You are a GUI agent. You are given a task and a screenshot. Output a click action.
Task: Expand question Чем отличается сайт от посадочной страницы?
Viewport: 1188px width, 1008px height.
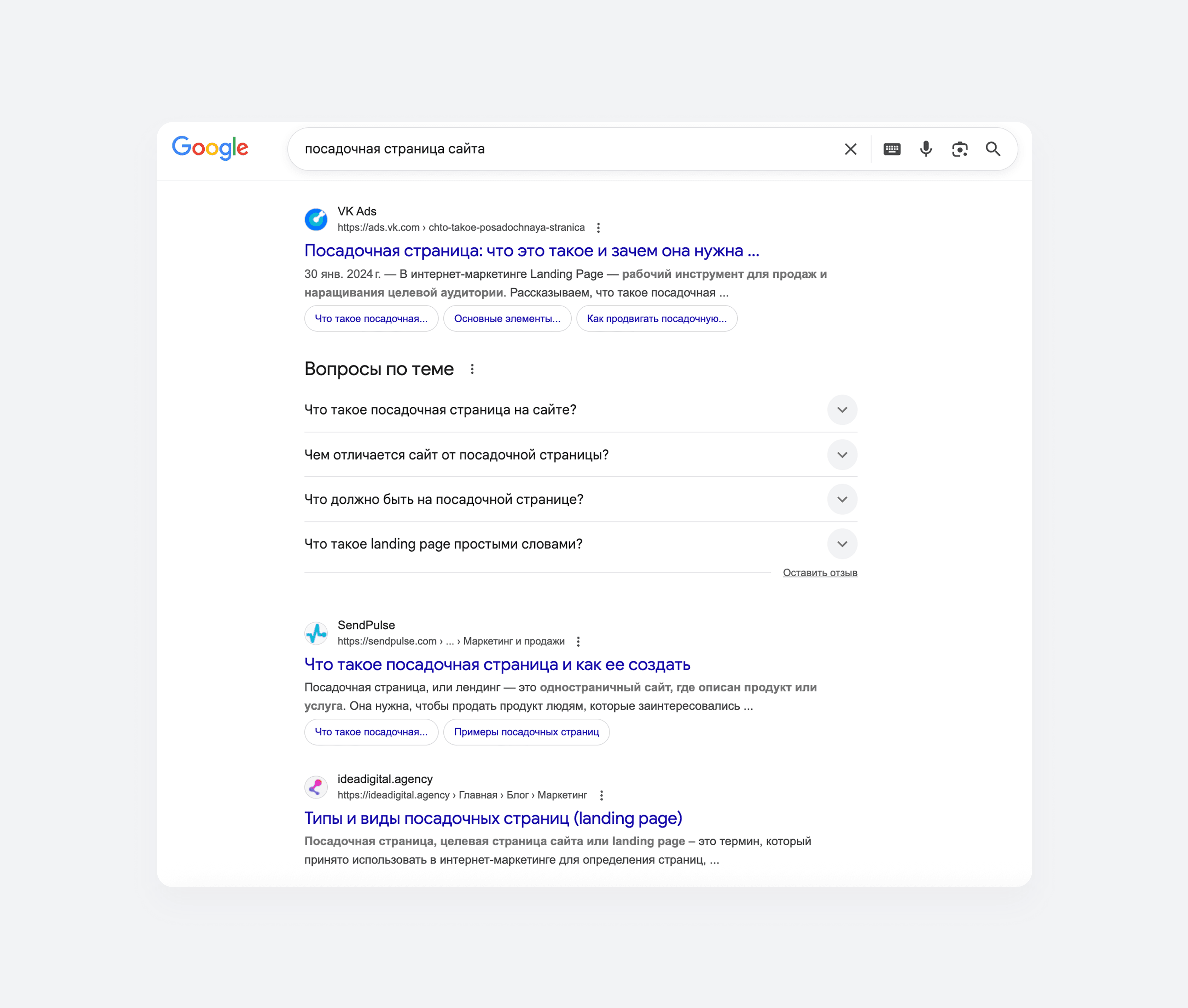click(842, 455)
